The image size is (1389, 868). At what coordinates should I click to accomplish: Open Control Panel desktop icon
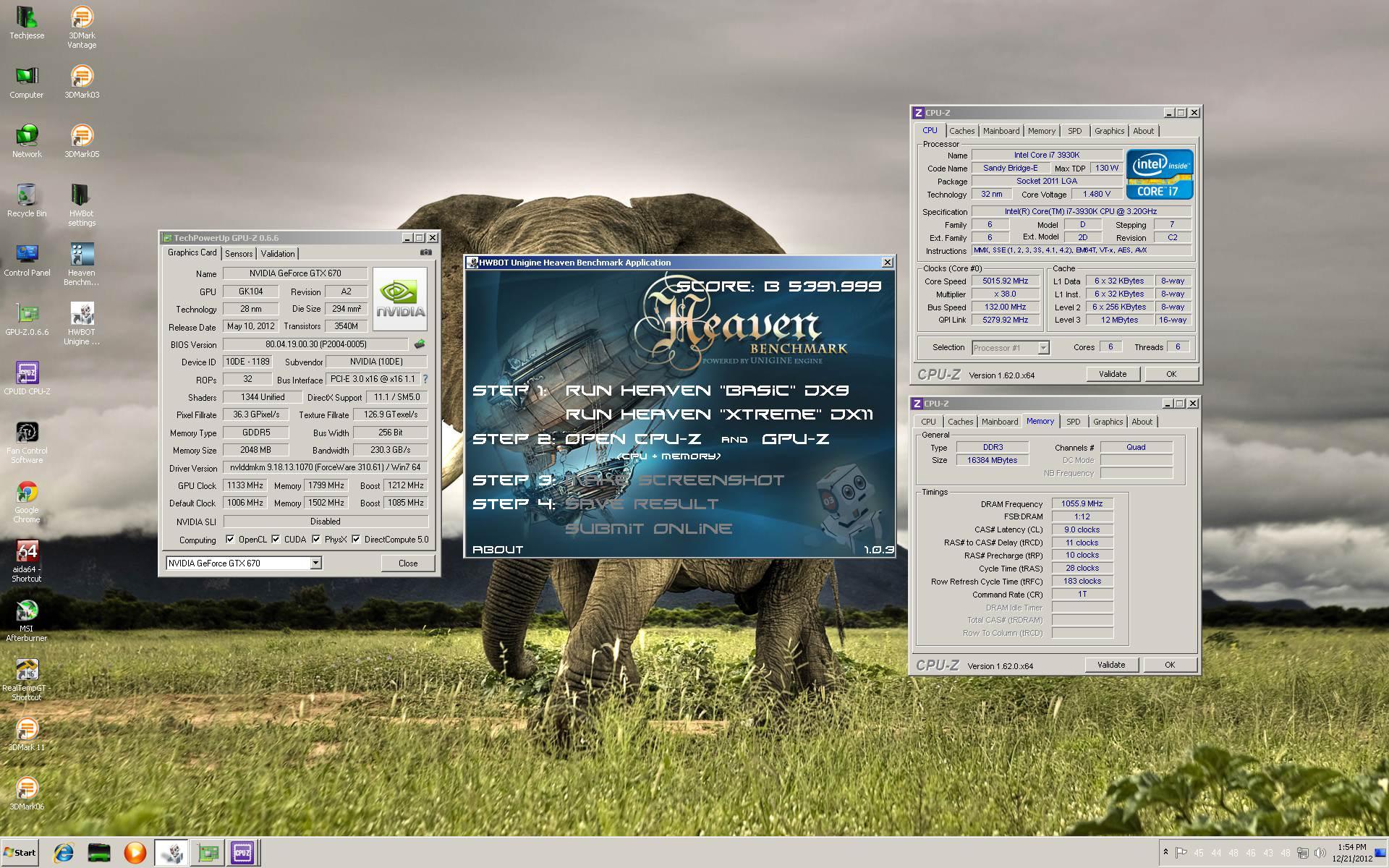click(x=27, y=260)
